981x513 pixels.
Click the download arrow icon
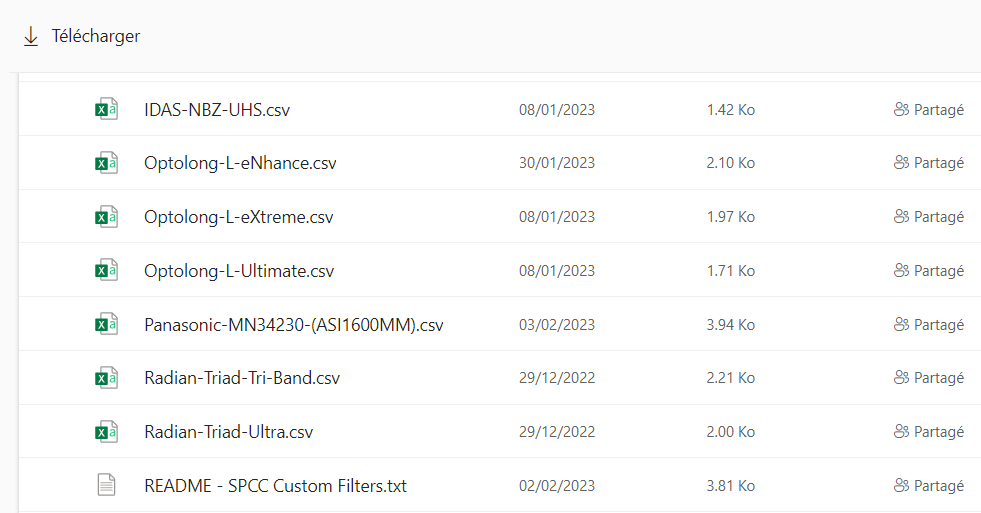[x=31, y=37]
